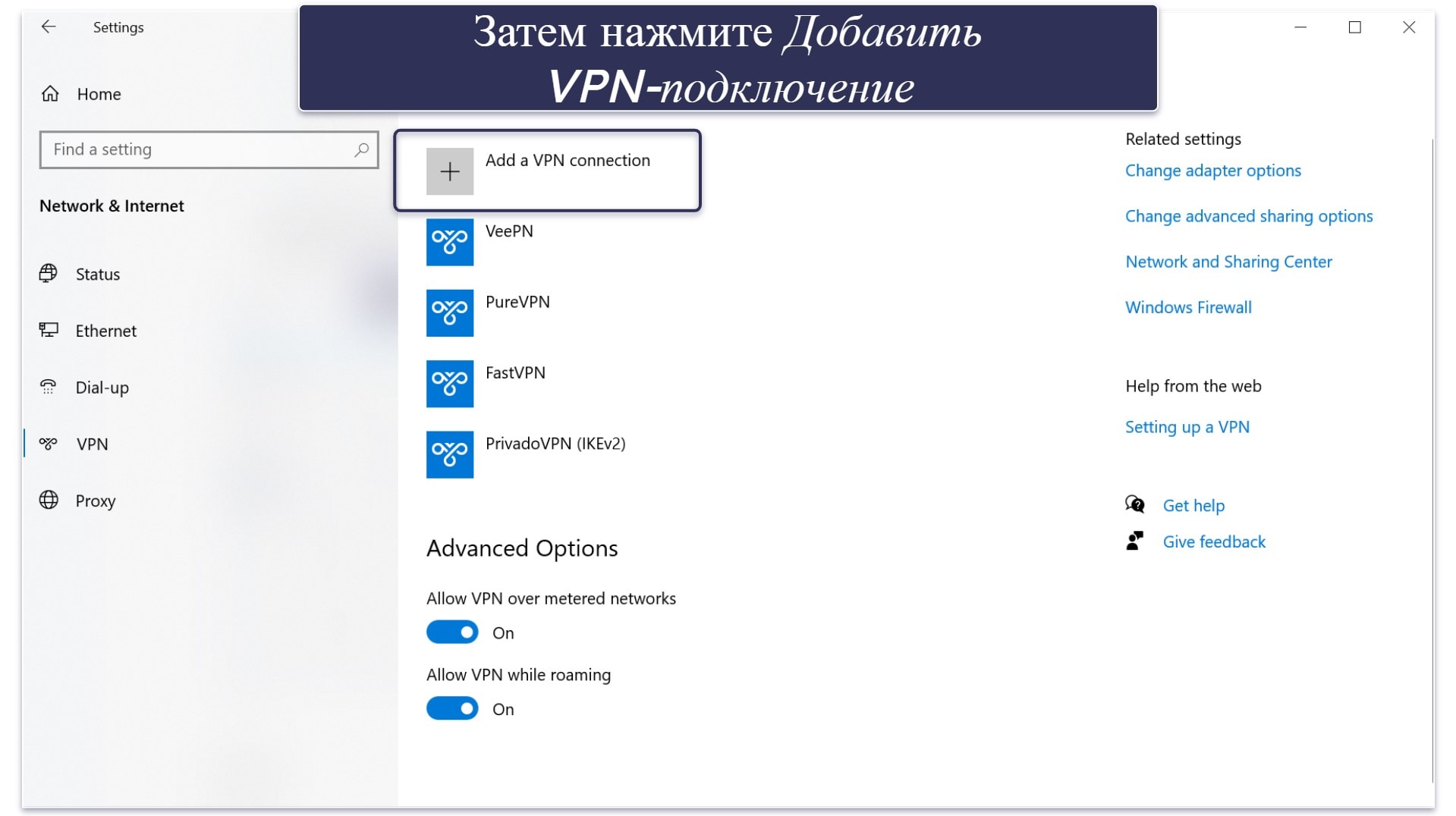
Task: Click Add a VPN connection text
Action: (x=568, y=160)
